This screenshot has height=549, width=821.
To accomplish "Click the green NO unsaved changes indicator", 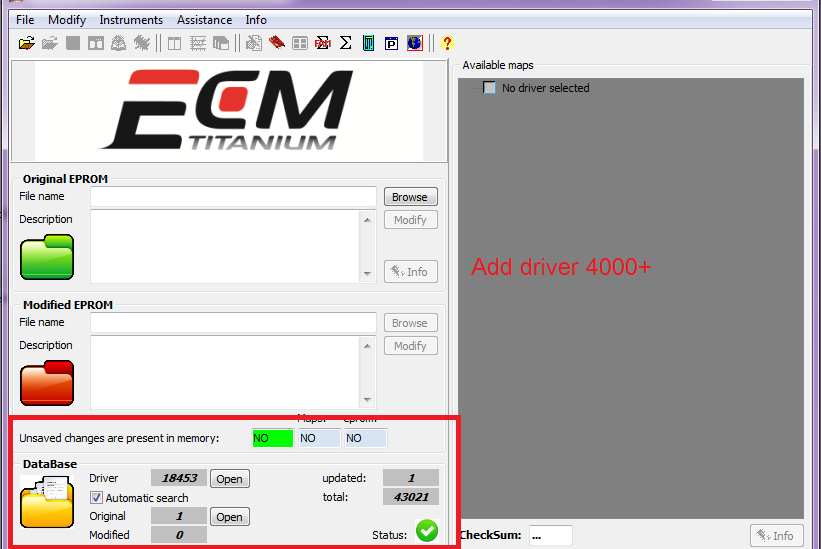I will pyautogui.click(x=273, y=438).
